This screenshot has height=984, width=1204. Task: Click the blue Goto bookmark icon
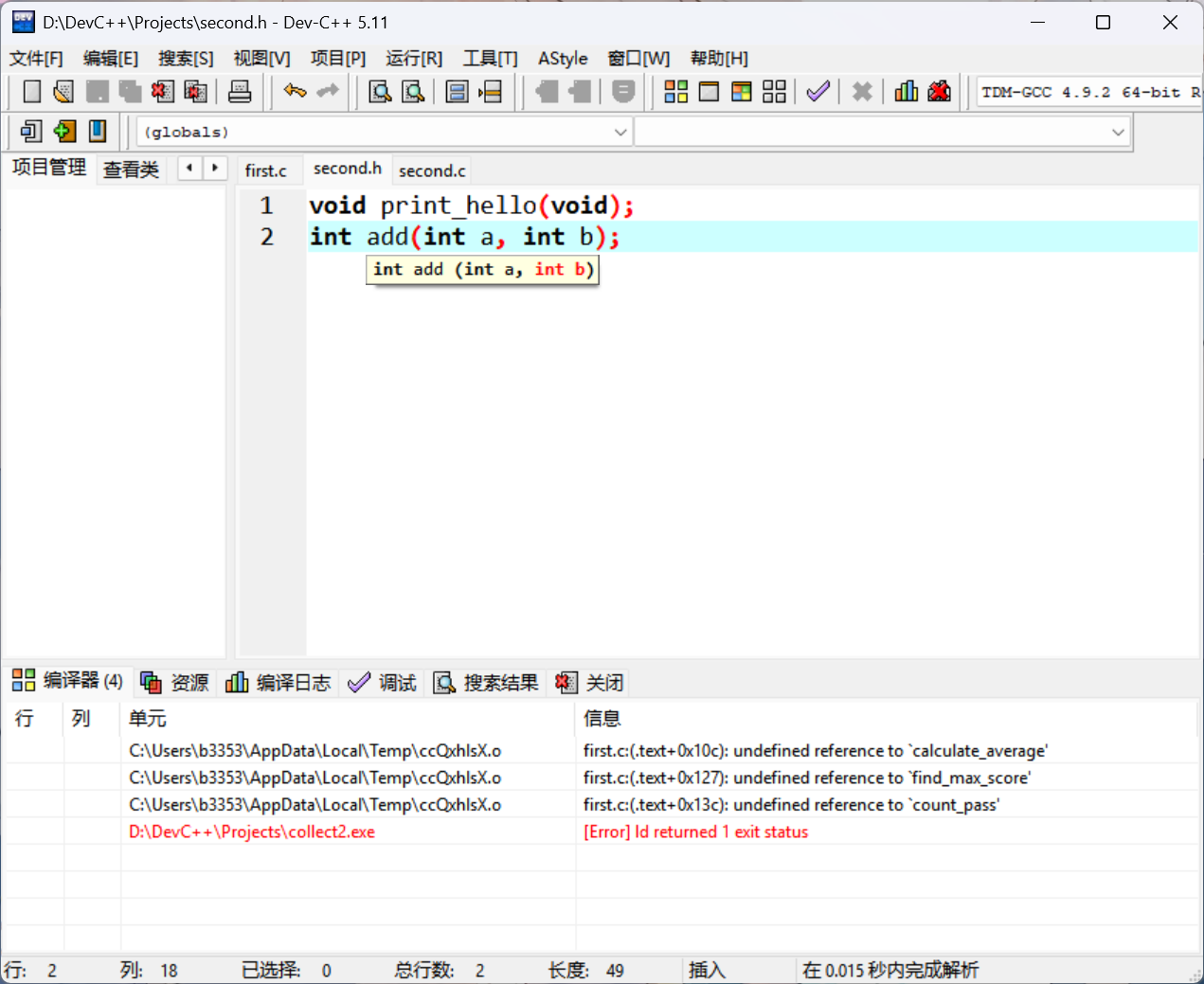click(x=98, y=131)
